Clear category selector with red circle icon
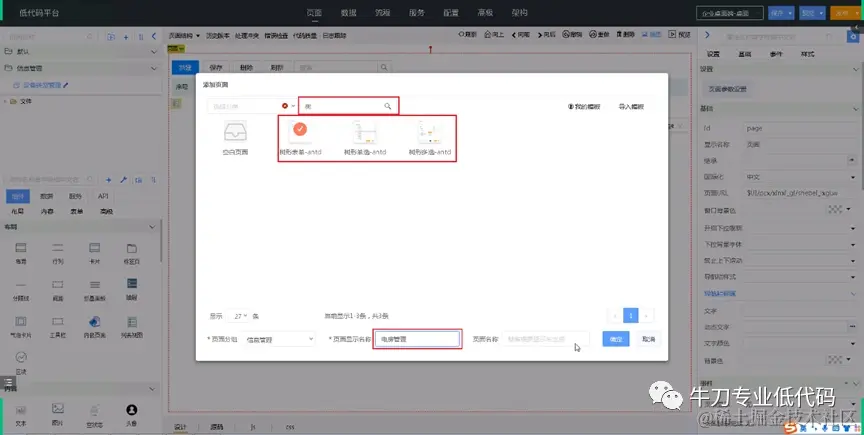 (x=285, y=106)
